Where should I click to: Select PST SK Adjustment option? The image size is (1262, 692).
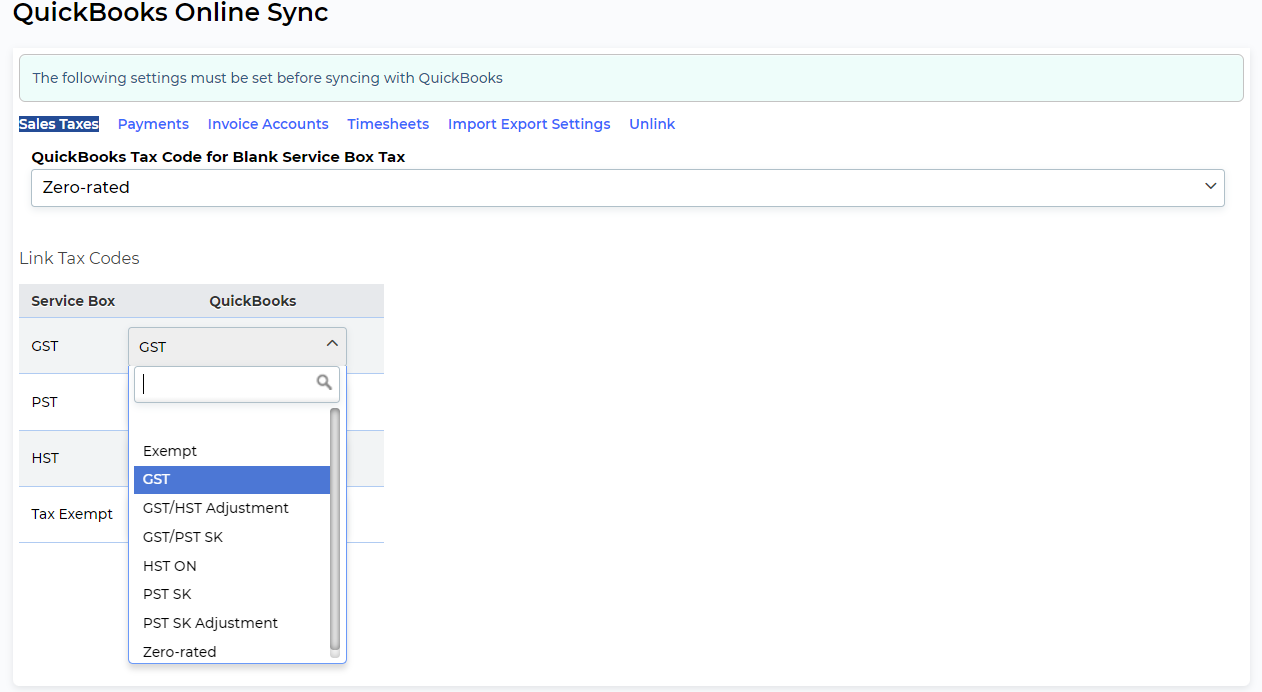232,623
